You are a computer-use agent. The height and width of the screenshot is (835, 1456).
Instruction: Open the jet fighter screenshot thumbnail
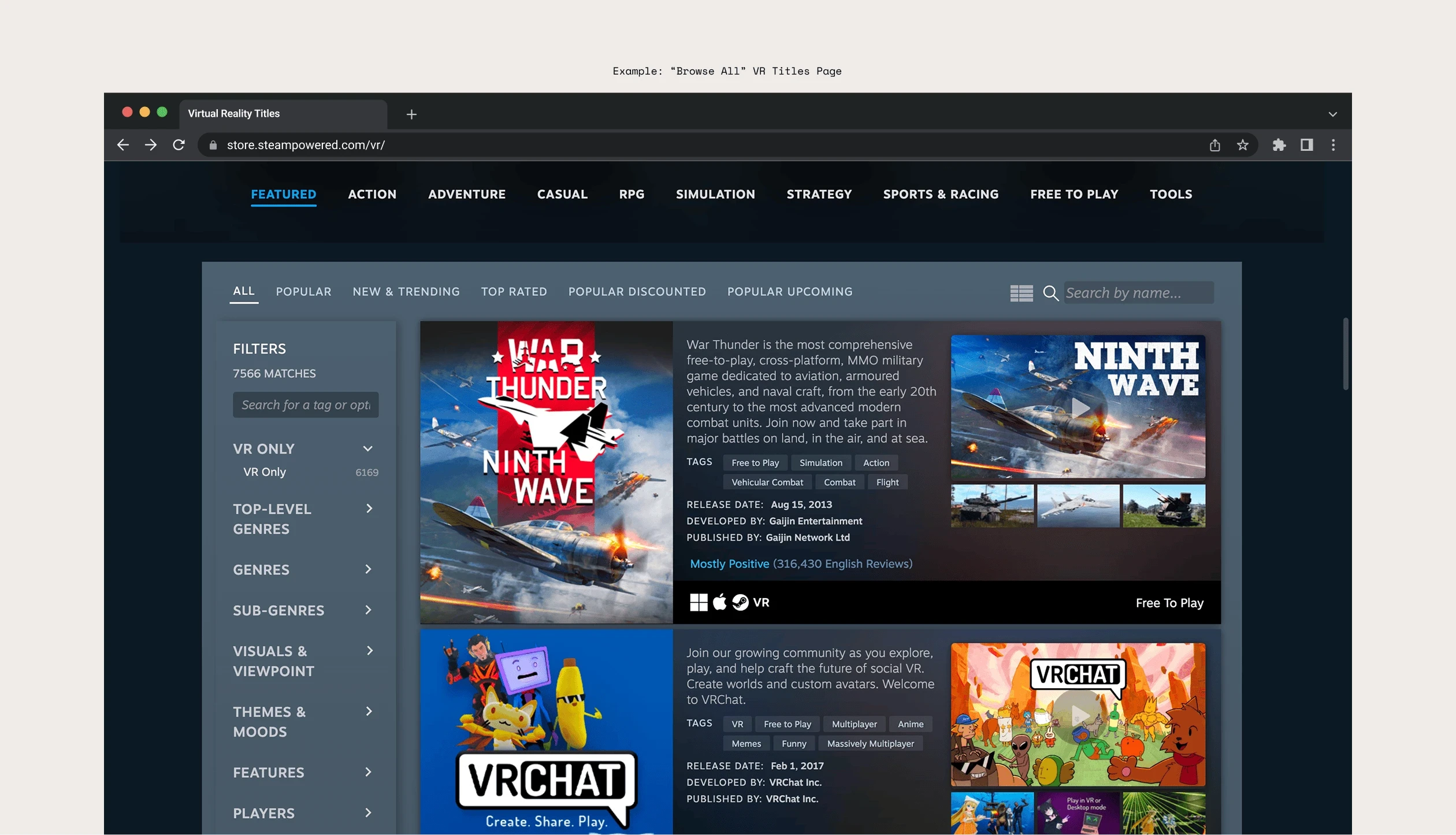(1078, 506)
